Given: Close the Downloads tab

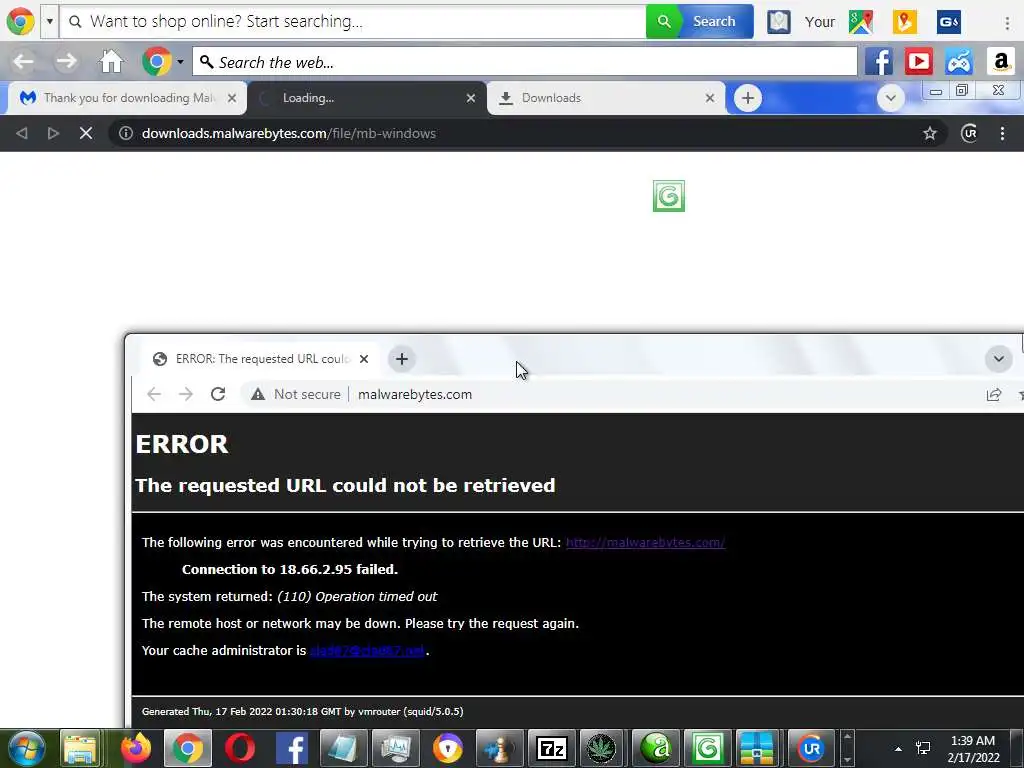Looking at the screenshot, I should 710,98.
